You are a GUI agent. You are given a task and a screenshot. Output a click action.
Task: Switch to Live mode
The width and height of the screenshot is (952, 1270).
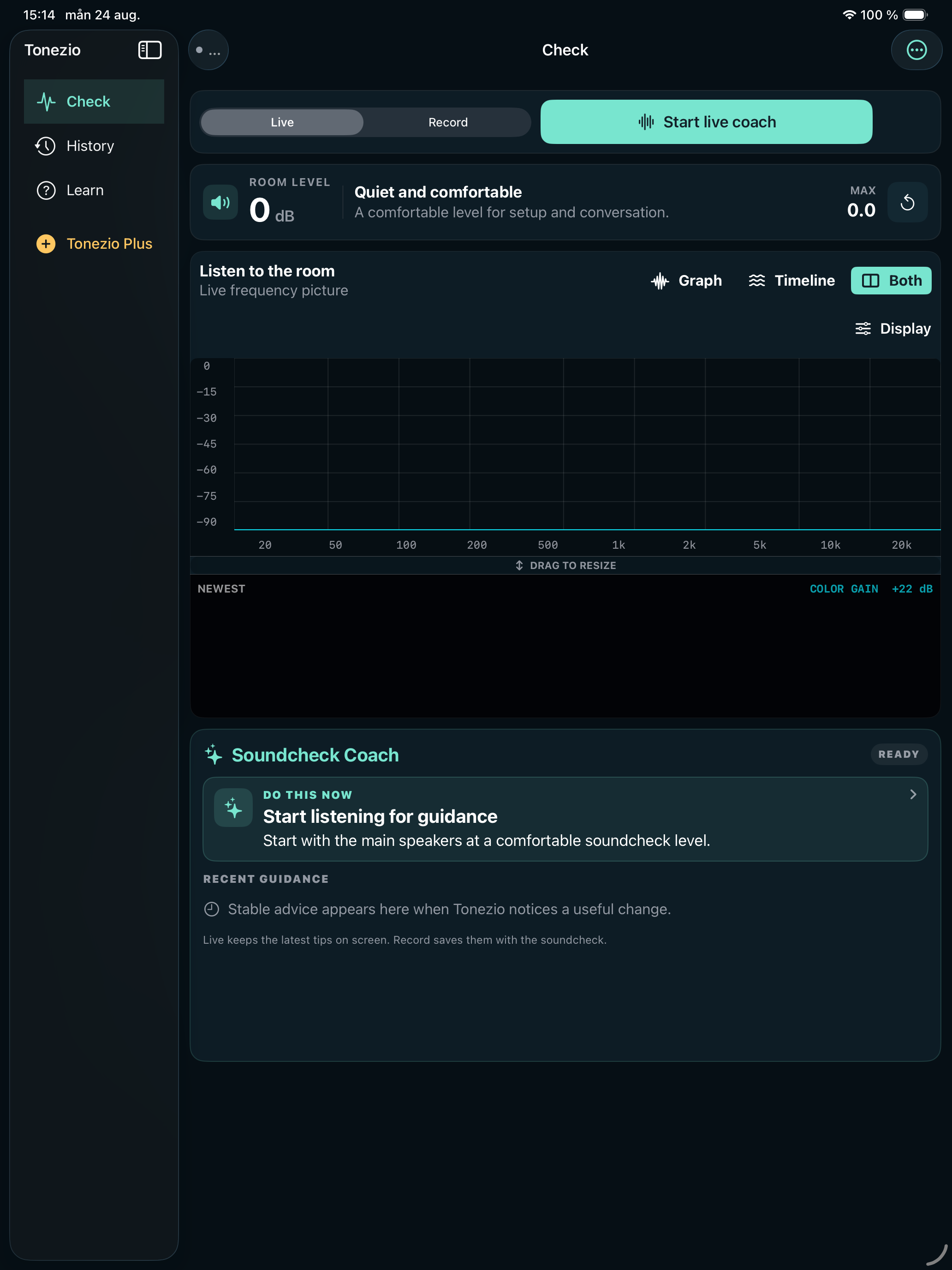[282, 122]
